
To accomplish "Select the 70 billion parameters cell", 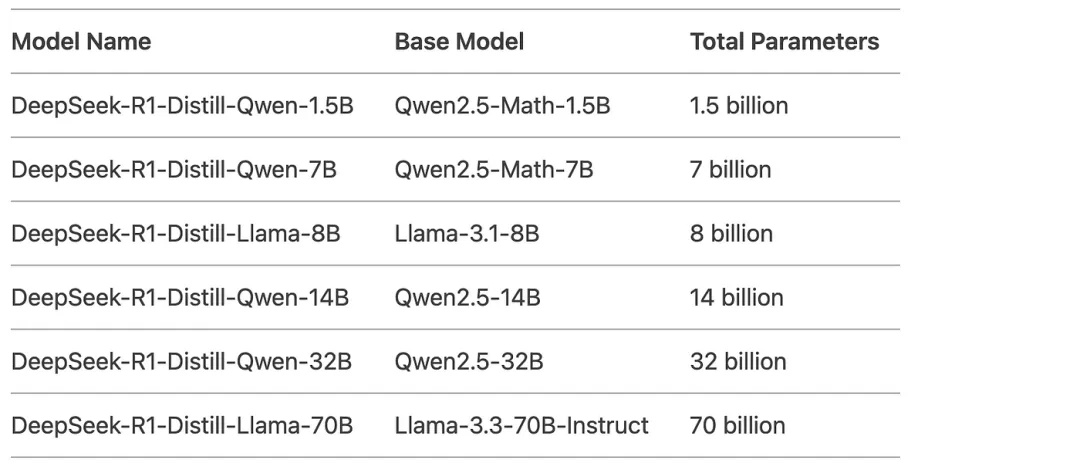I will point(738,426).
